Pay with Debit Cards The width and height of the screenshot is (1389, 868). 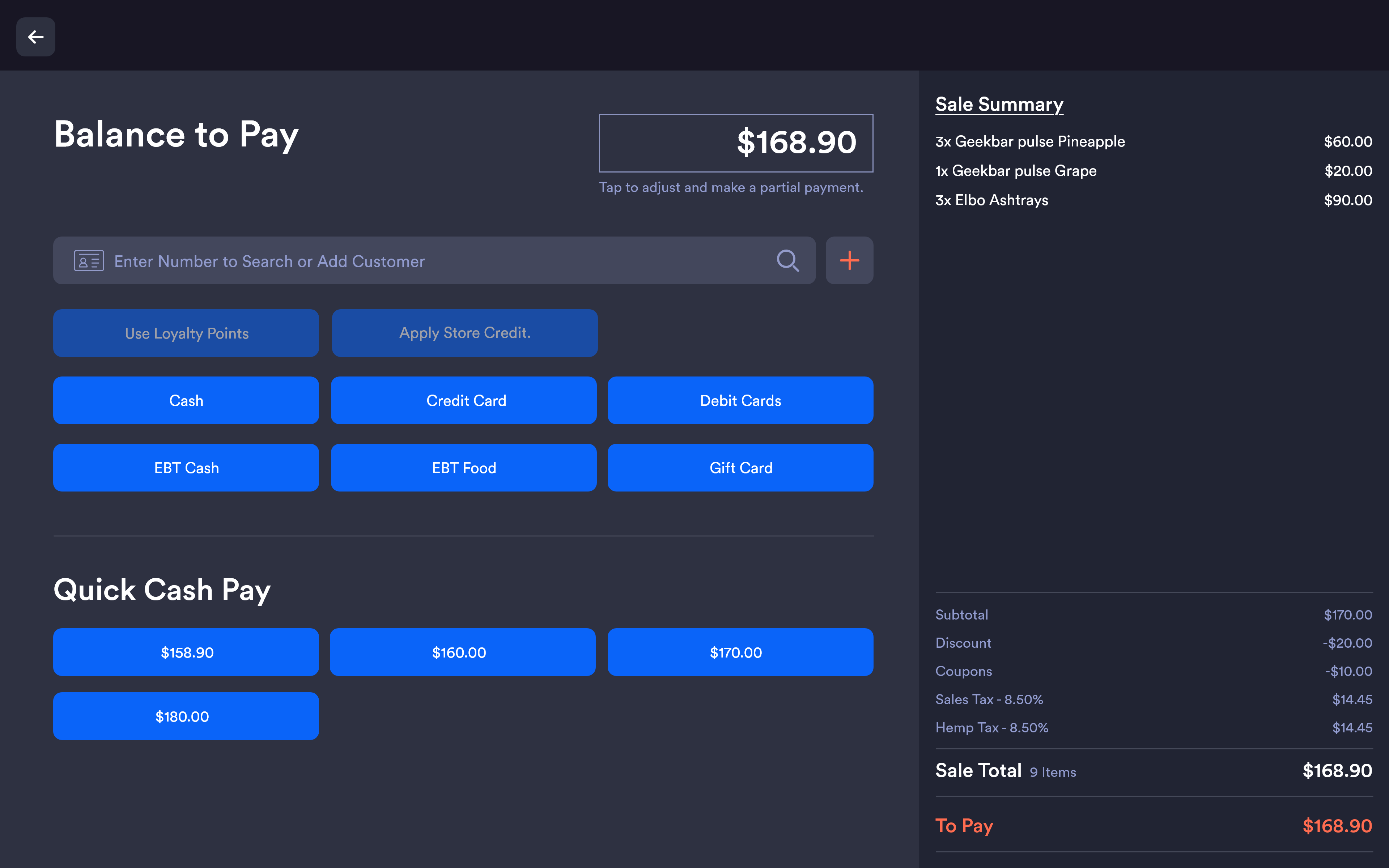pos(740,400)
